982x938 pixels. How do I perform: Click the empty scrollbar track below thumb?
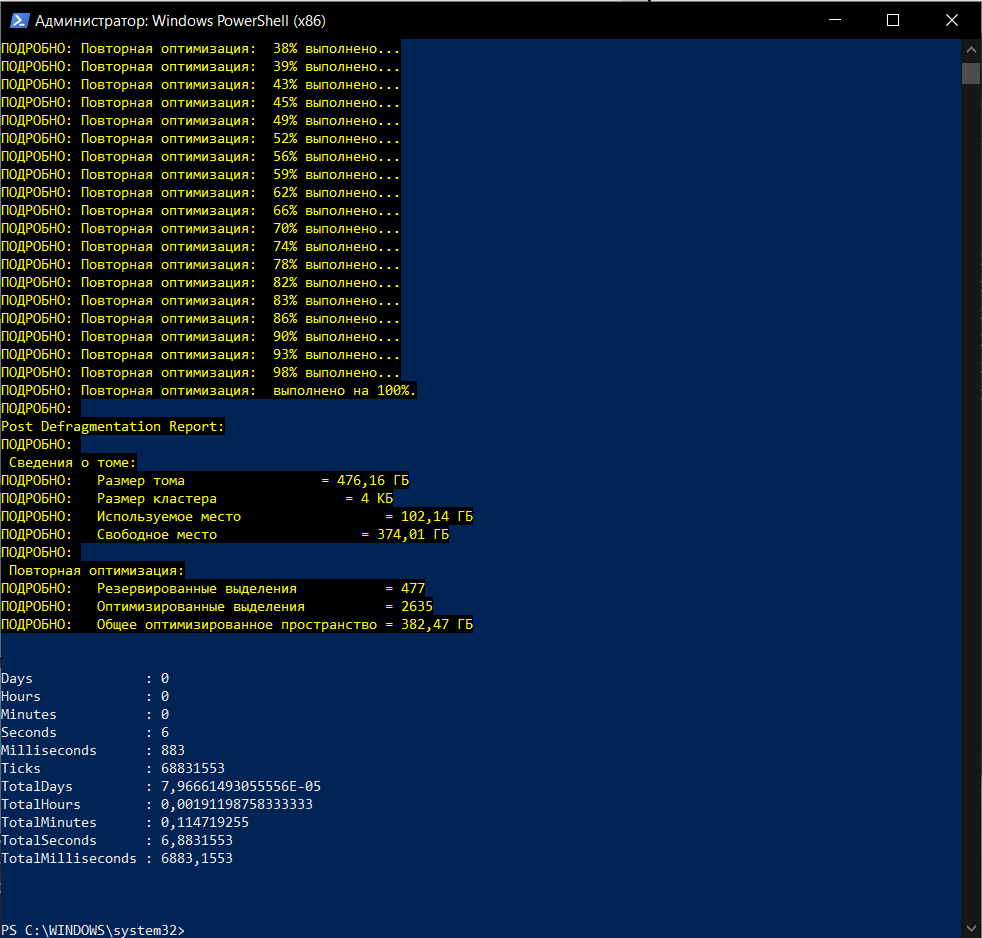pos(971,501)
